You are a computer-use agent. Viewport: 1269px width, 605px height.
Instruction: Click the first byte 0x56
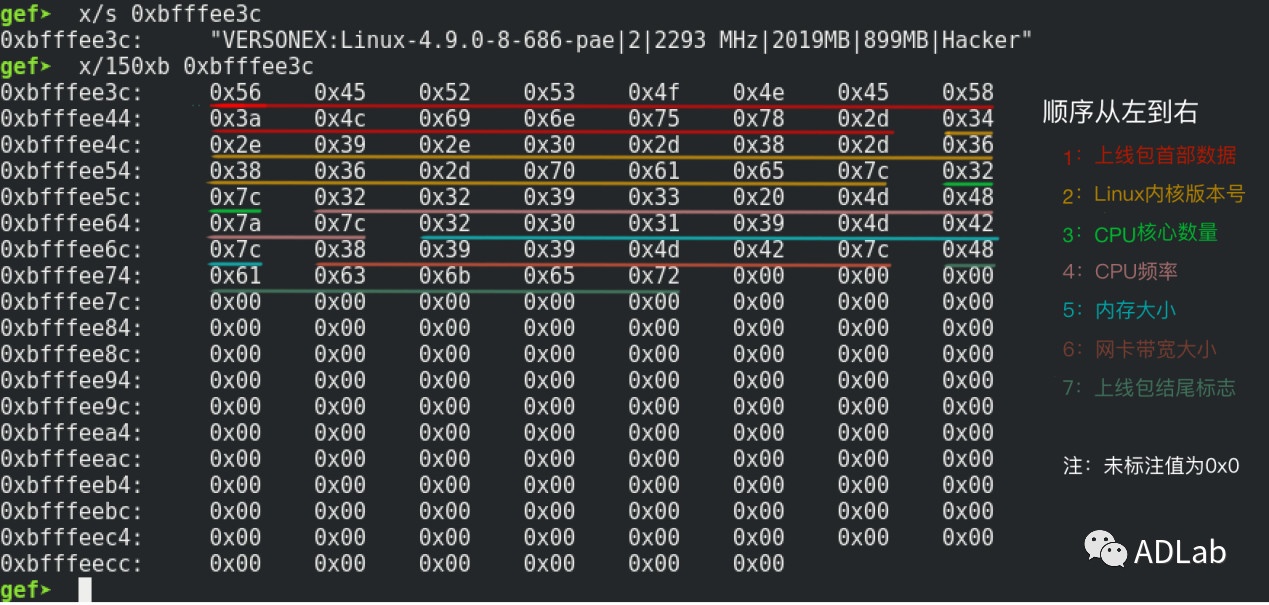coord(235,93)
